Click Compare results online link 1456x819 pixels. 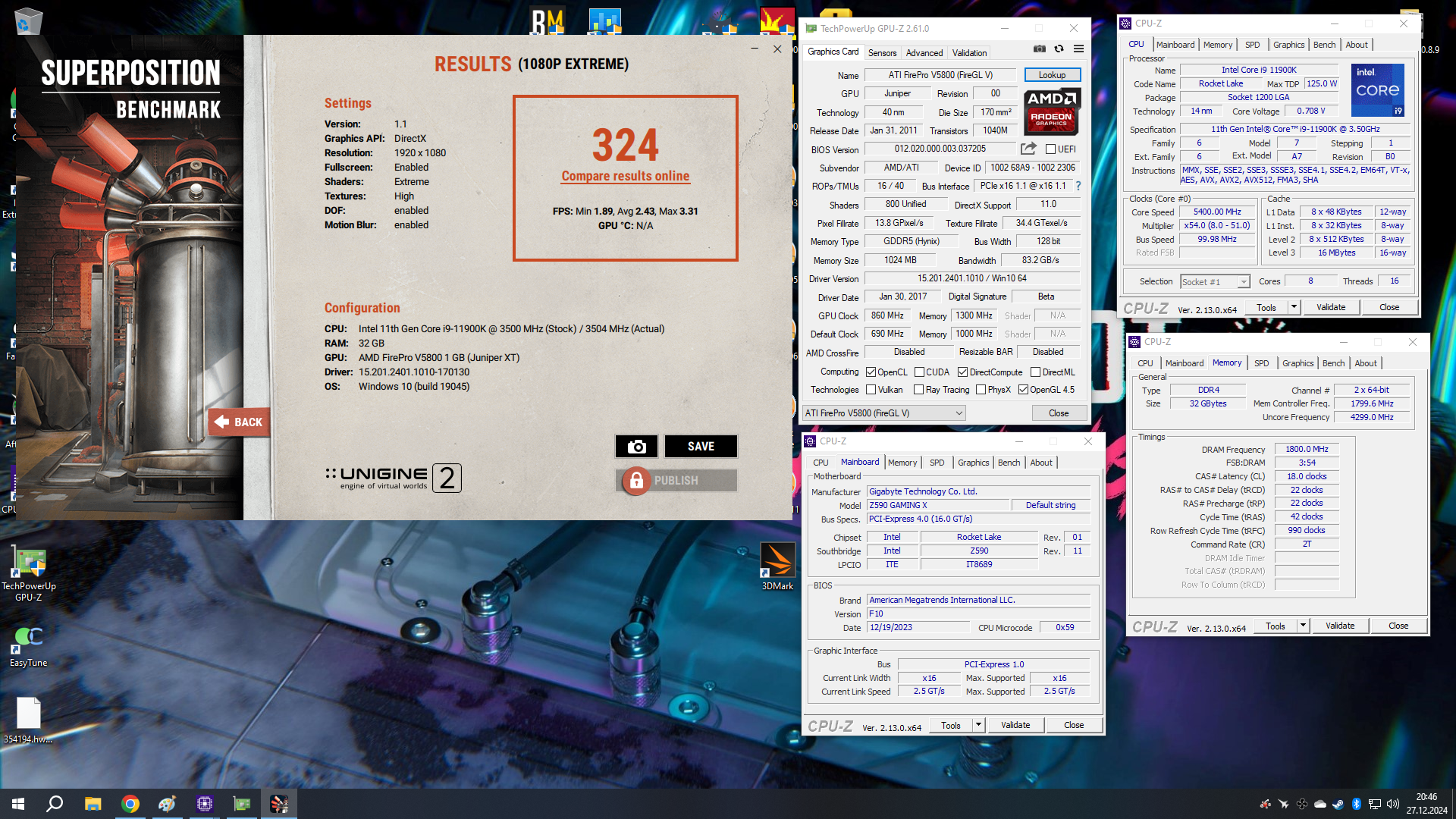point(625,176)
